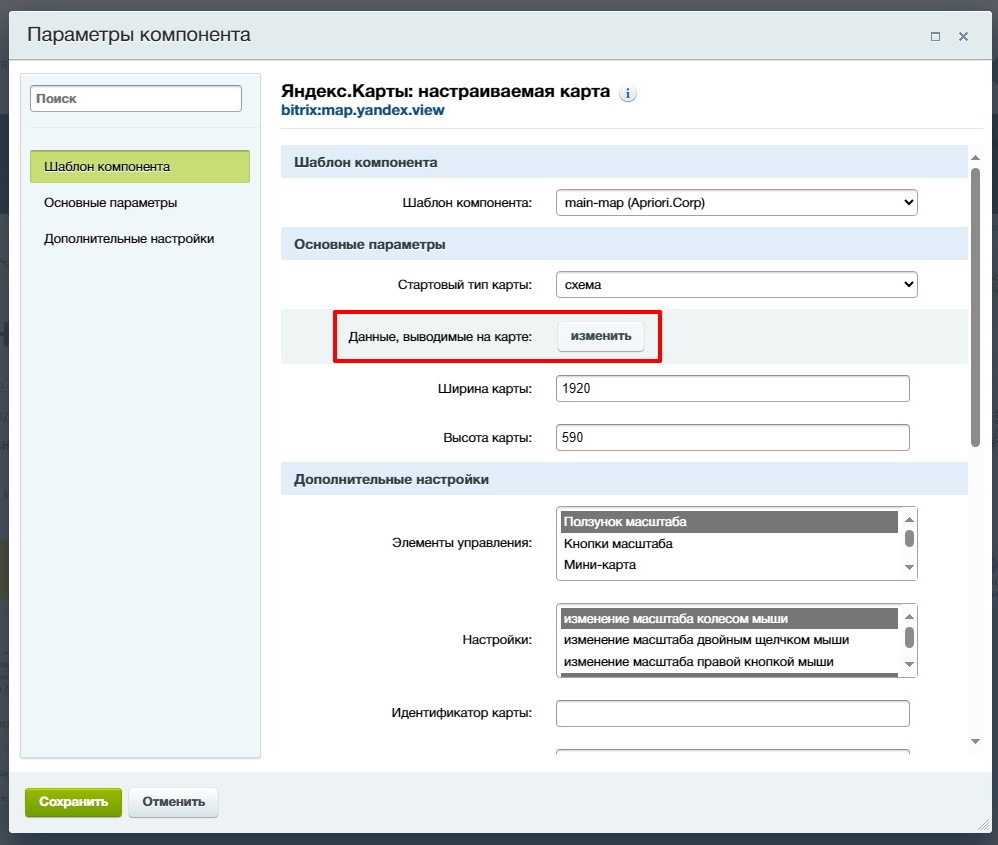998x845 pixels.
Task: Click scroll-up arrow of main parameters panel
Action: [975, 158]
